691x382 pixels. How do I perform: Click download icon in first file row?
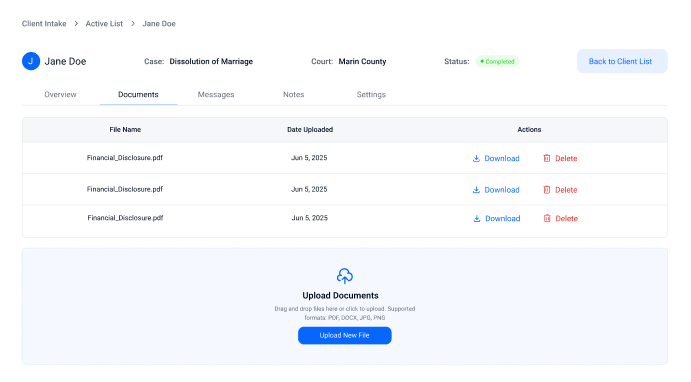click(476, 158)
